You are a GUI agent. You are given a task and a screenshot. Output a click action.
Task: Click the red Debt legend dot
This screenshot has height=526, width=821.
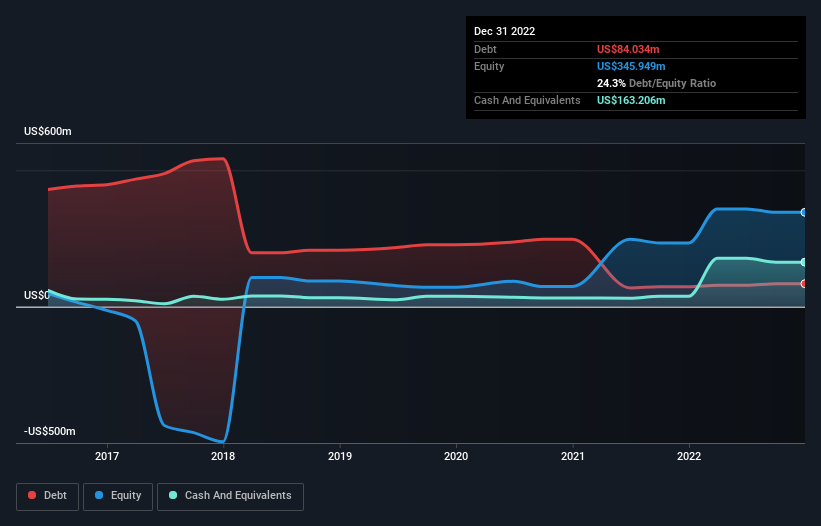click(x=32, y=495)
